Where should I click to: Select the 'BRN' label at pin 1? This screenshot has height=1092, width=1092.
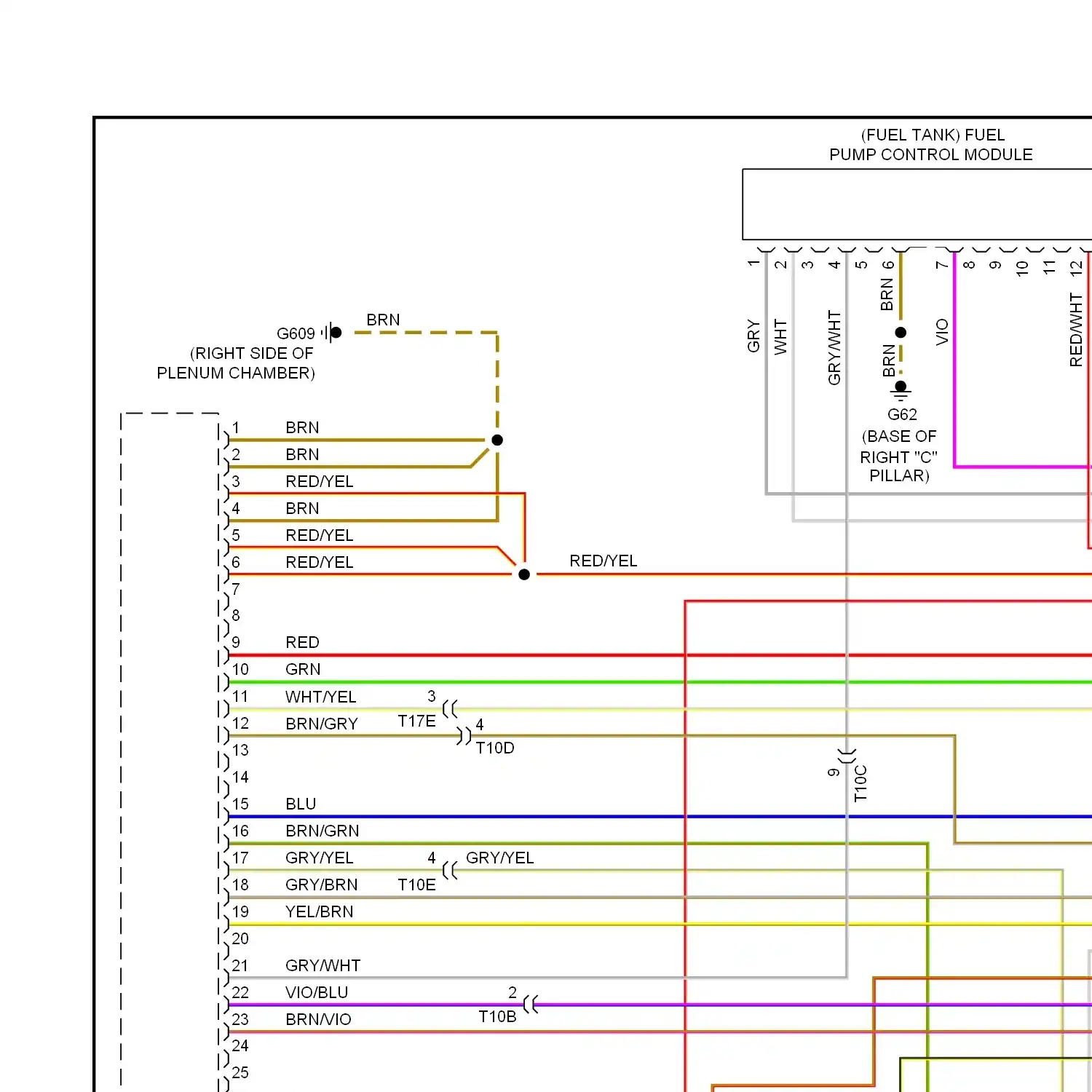[302, 427]
